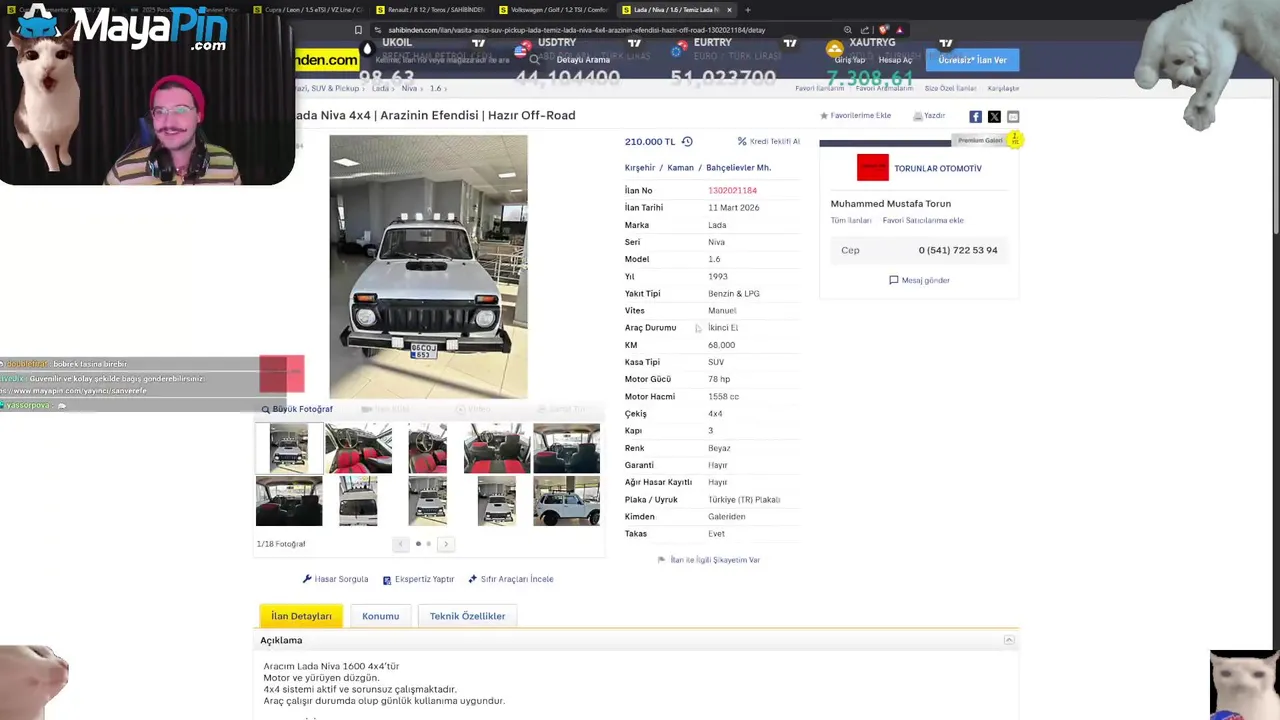Click the Mesaj gönder speech bubble icon
This screenshot has width=1280, height=720.
point(894,280)
